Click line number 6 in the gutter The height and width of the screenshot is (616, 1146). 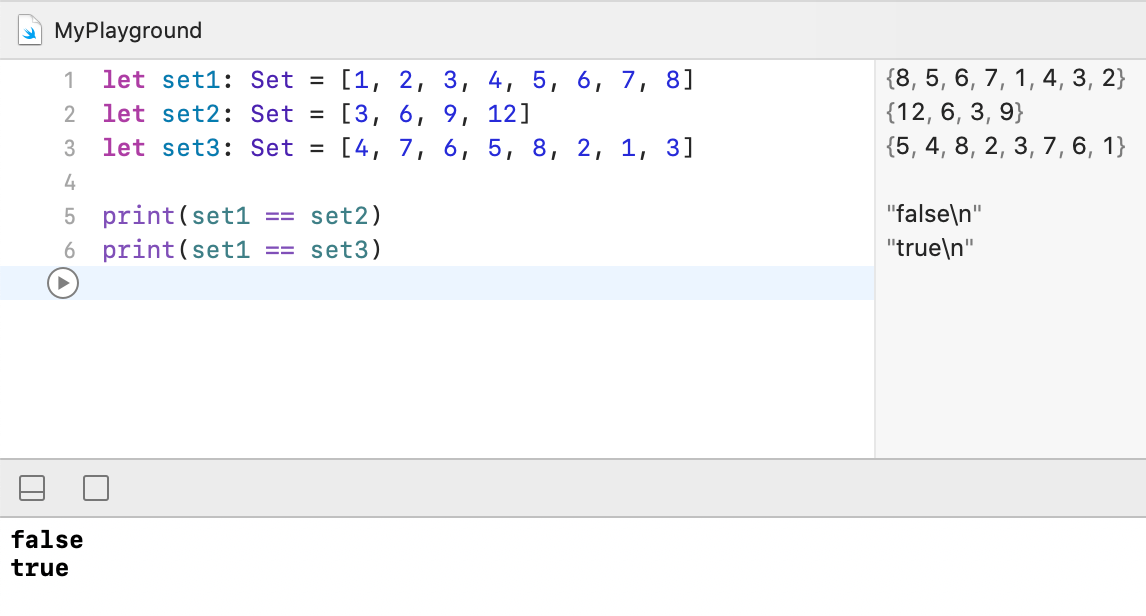pyautogui.click(x=69, y=250)
